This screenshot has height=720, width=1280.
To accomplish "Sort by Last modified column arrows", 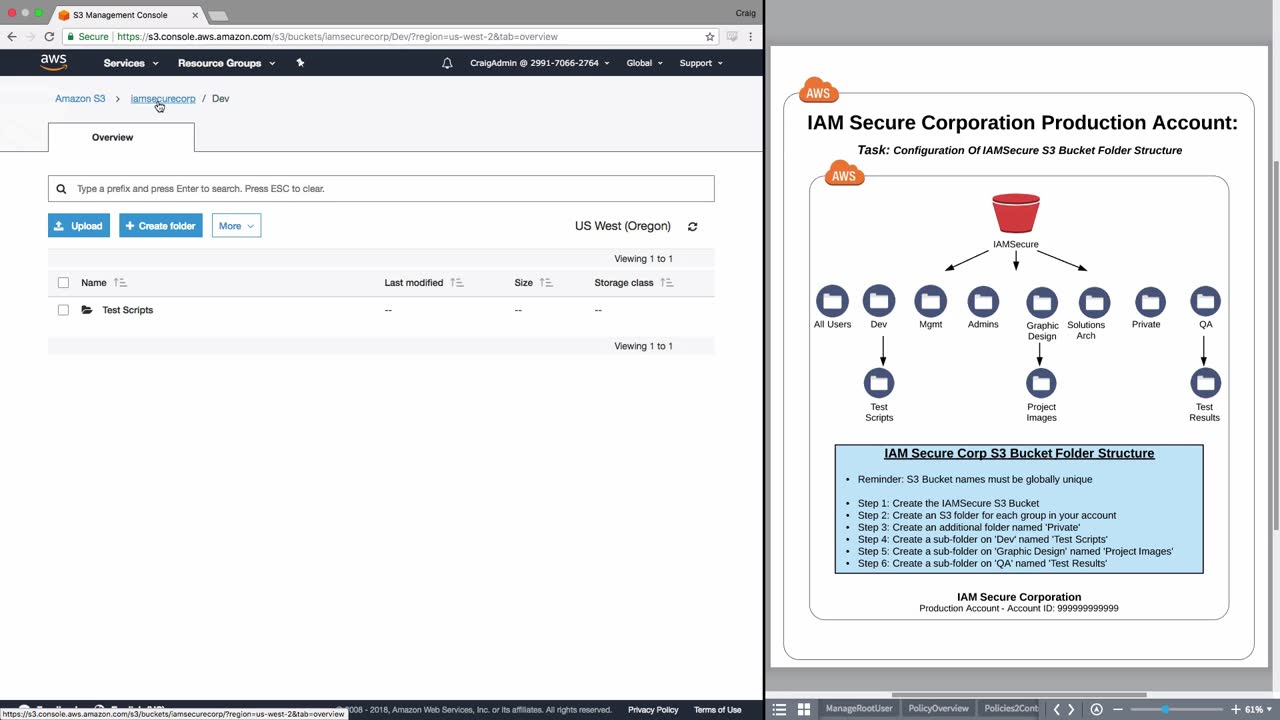I will coord(457,283).
